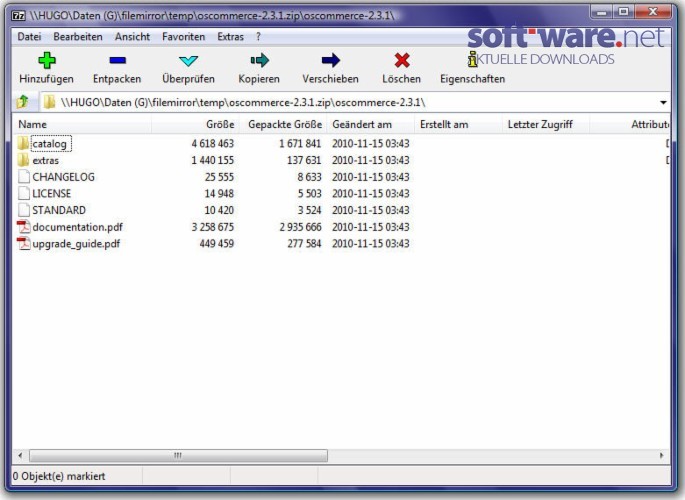Click the blue minus Entpacken icon

coord(118,60)
